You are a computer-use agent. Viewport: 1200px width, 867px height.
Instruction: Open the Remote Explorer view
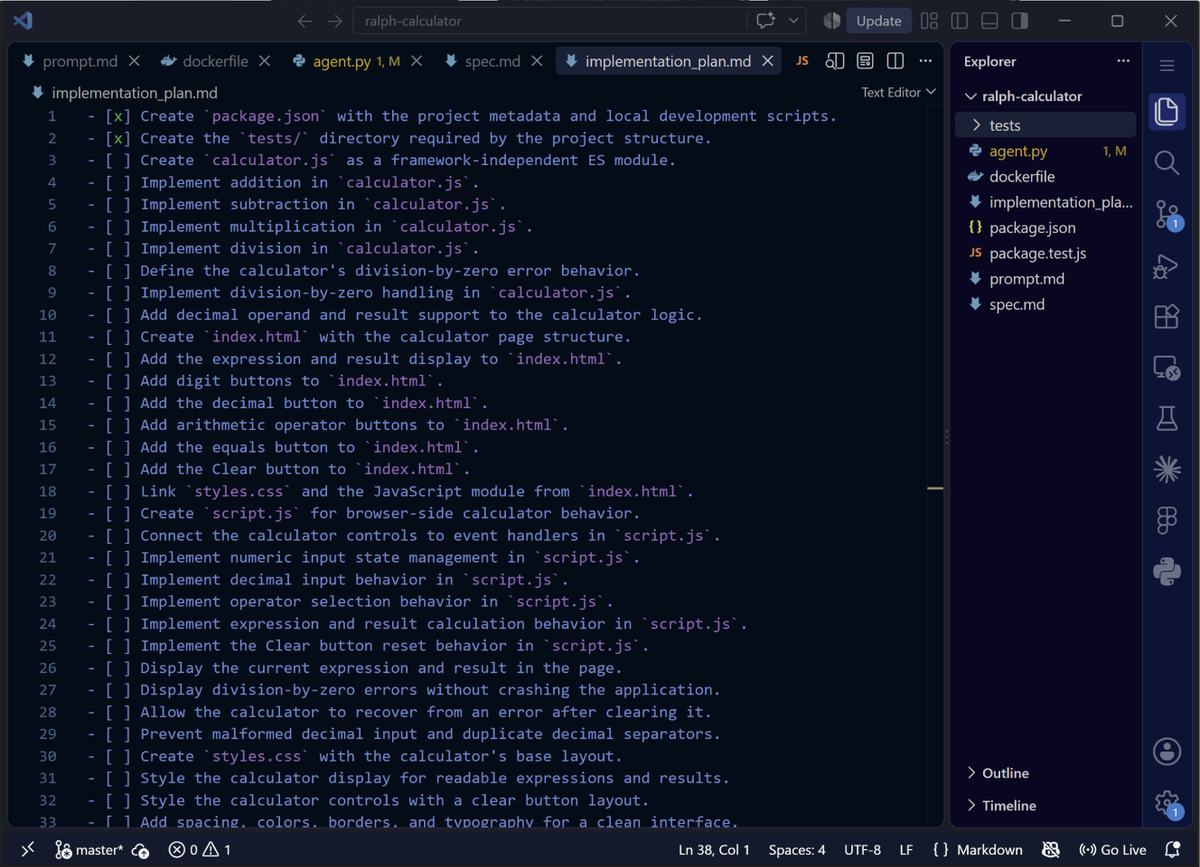coord(1167,368)
